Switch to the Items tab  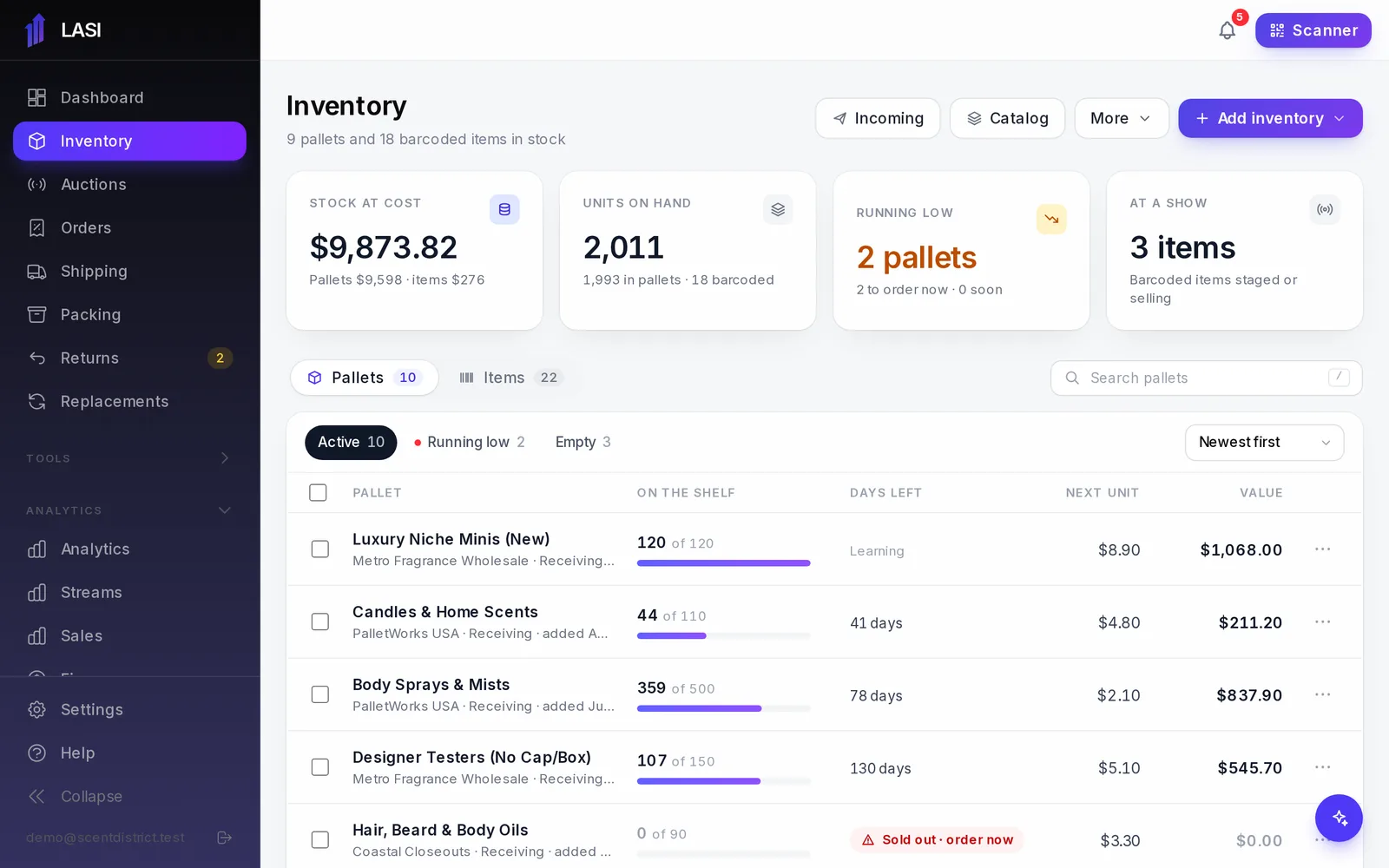point(510,378)
